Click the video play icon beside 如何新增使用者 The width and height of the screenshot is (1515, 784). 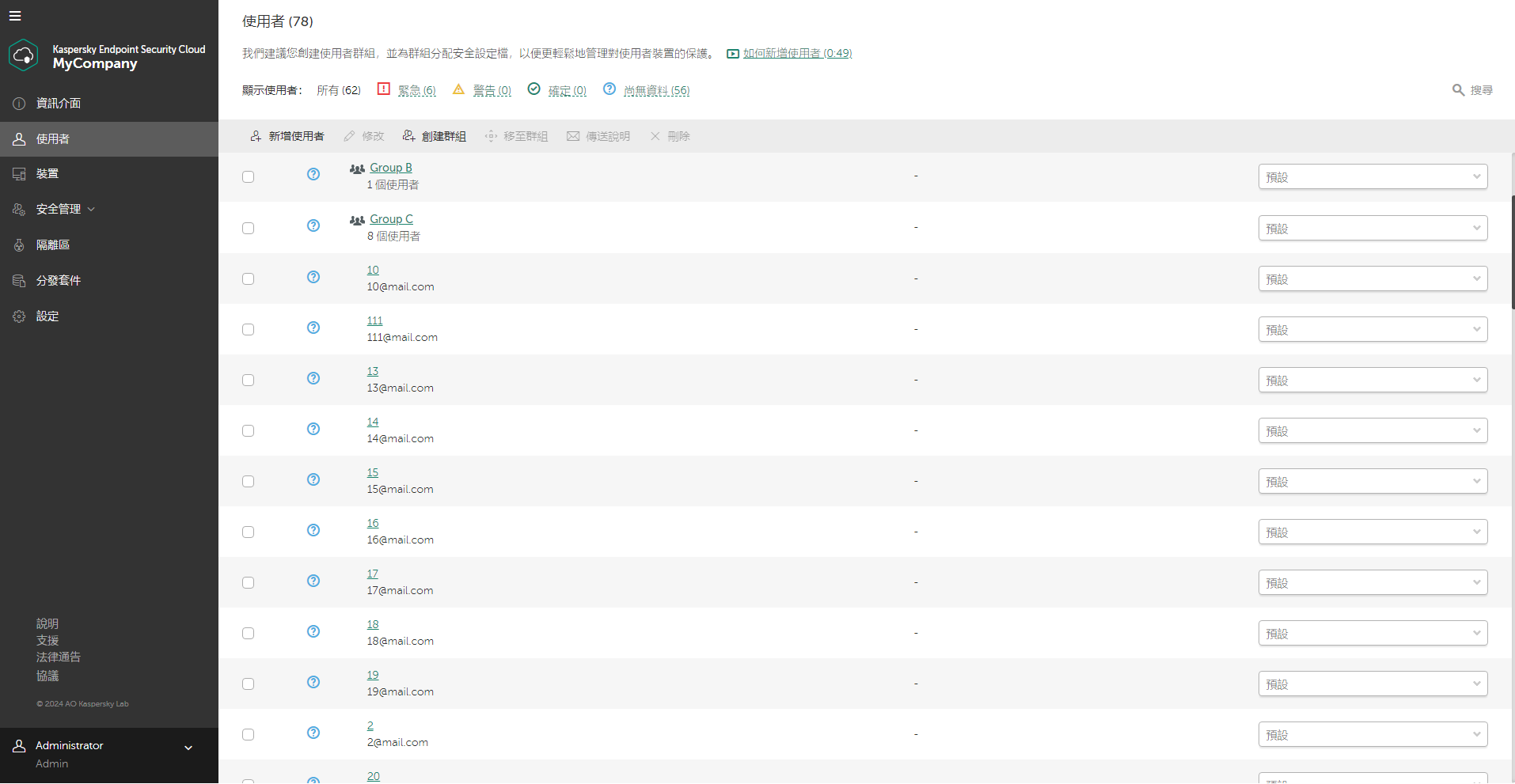[733, 54]
